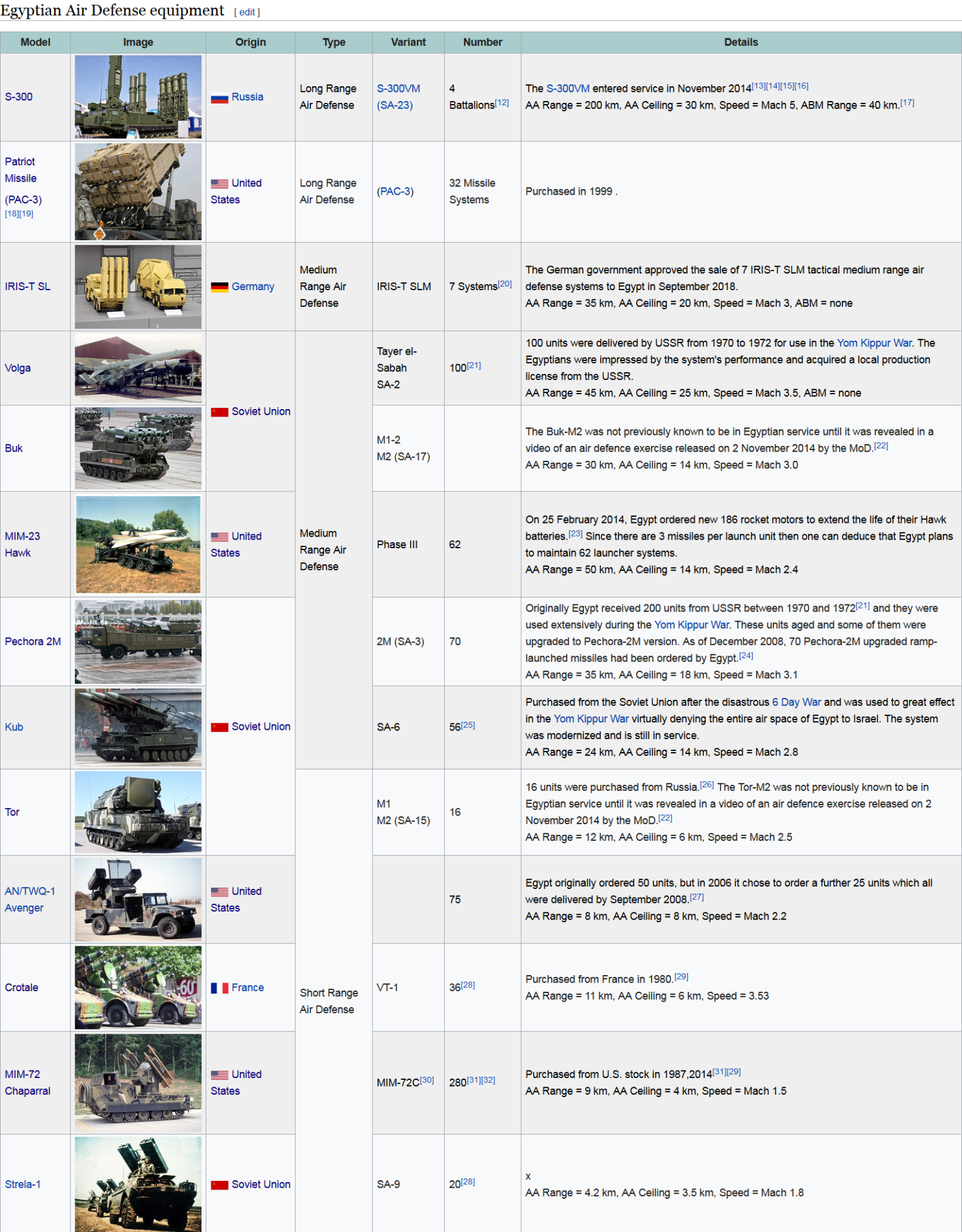962x1232 pixels.
Task: Open the 6 Day War link
Action: click(x=796, y=702)
